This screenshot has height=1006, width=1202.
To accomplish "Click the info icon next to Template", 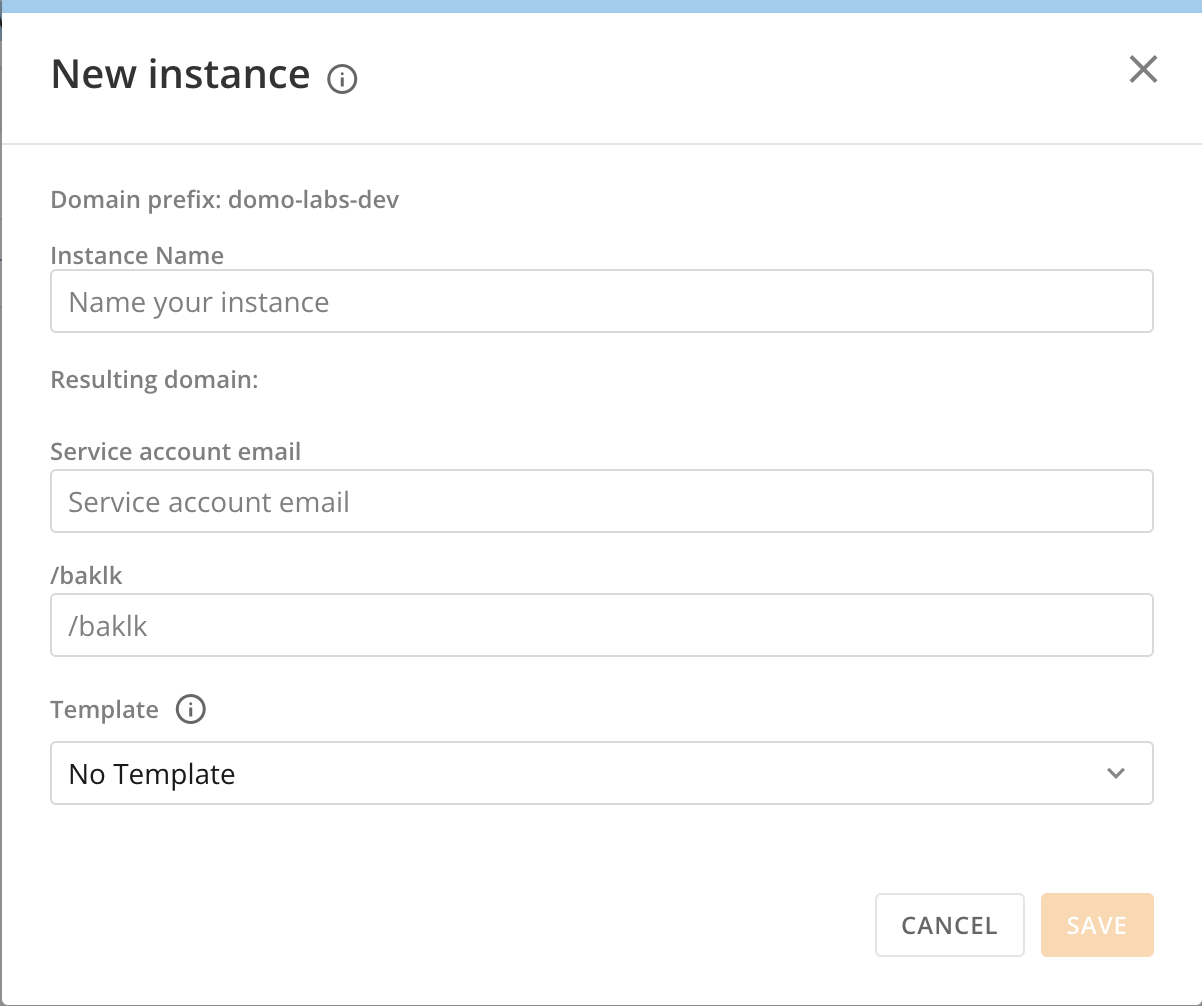I will pyautogui.click(x=191, y=709).
